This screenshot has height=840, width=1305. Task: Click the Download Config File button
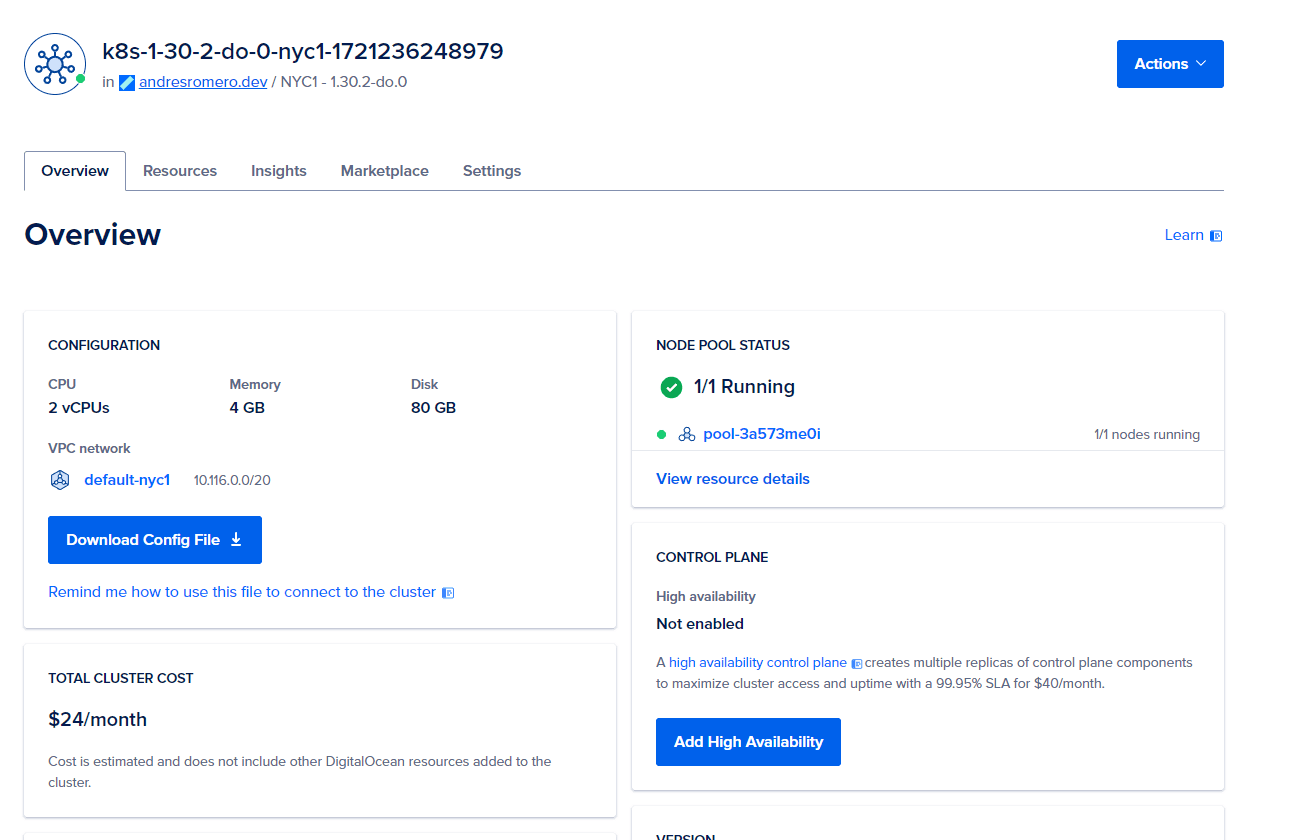click(155, 540)
